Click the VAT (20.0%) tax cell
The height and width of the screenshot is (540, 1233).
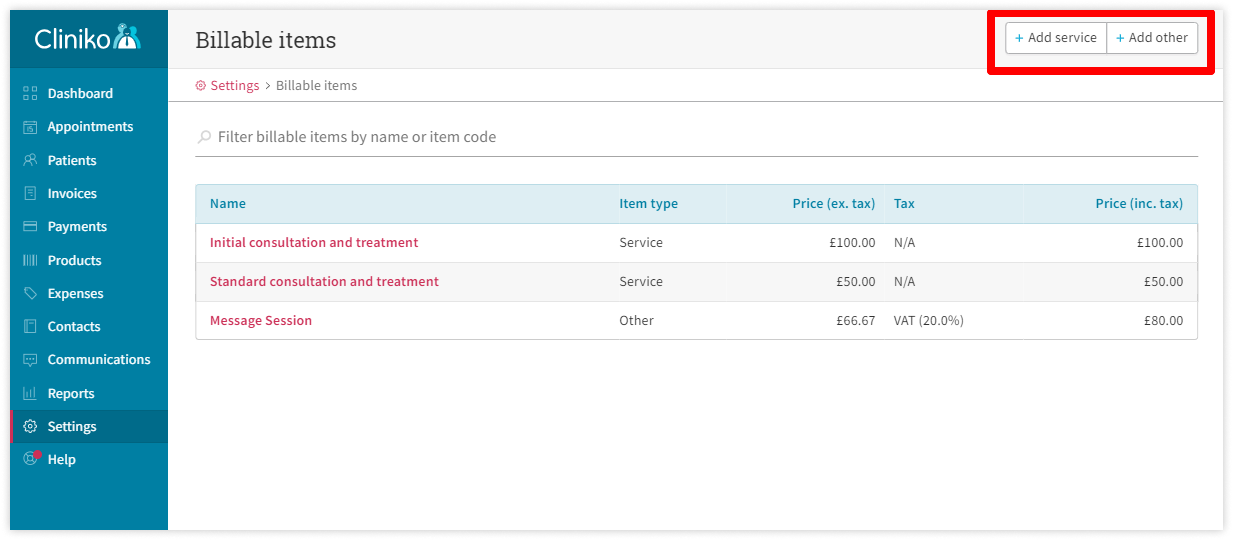pos(929,321)
